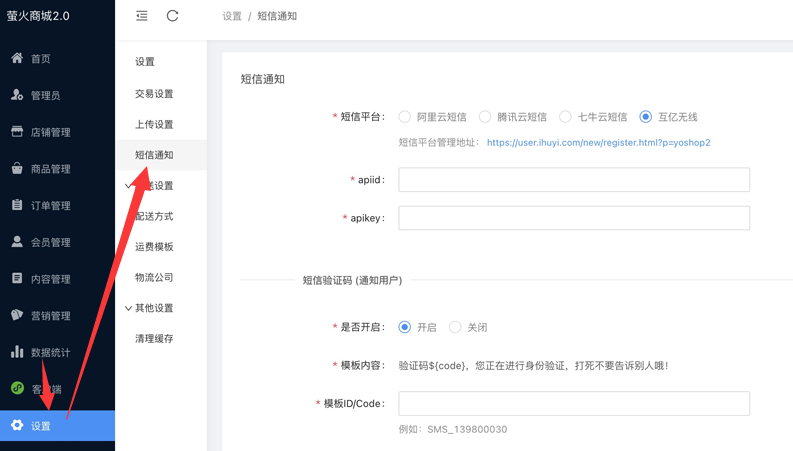
Task: Open 会员管理 menu in sidebar
Action: (50, 242)
